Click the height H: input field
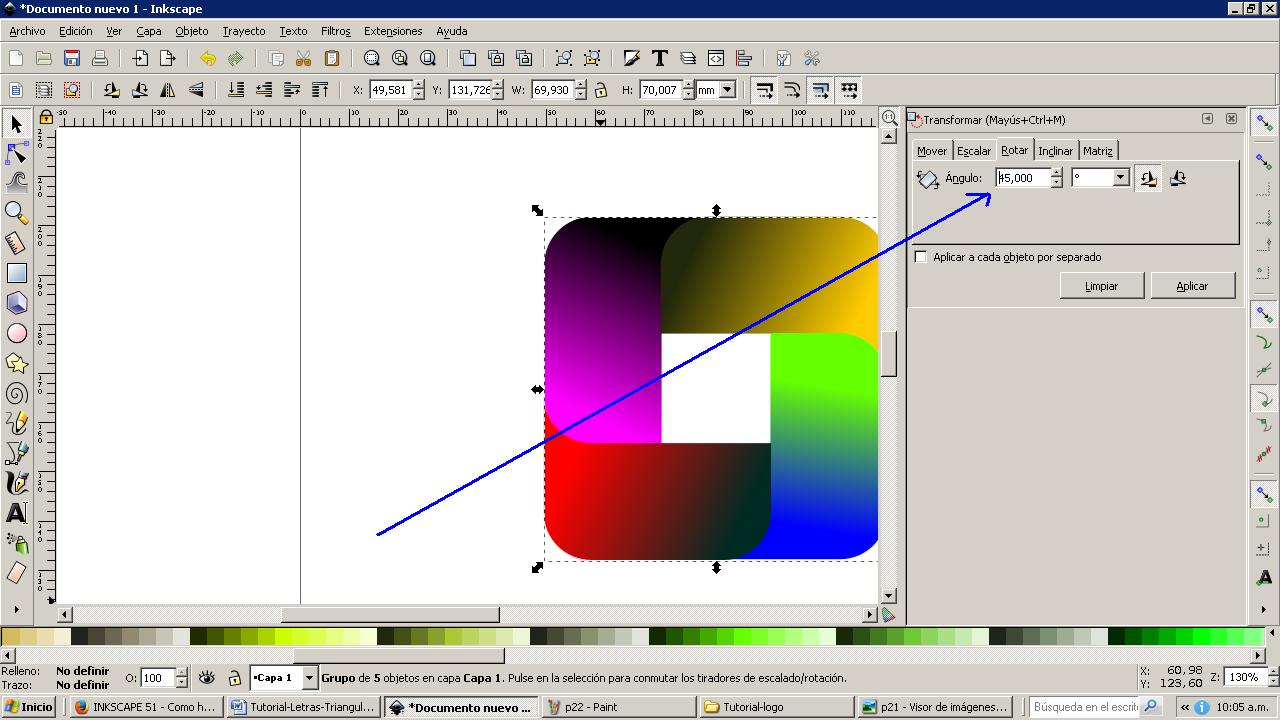The width and height of the screenshot is (1280, 720). pos(660,90)
